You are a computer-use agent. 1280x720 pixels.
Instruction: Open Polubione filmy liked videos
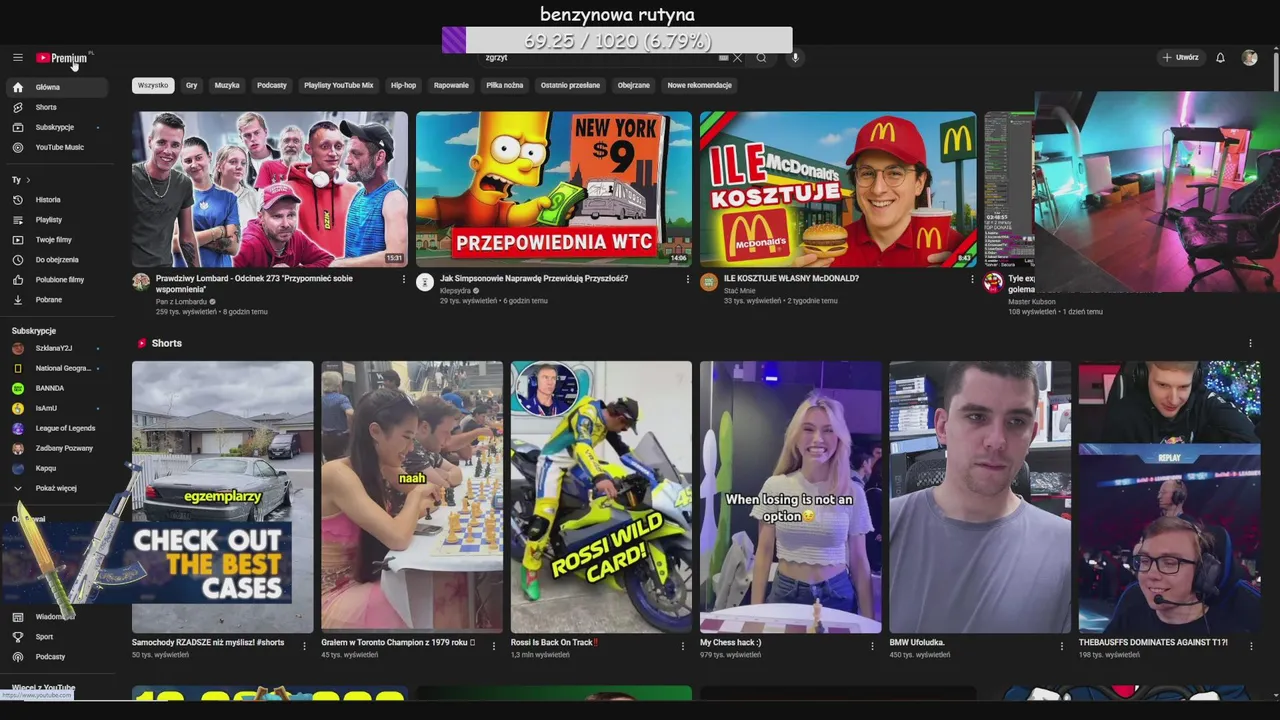click(x=57, y=280)
